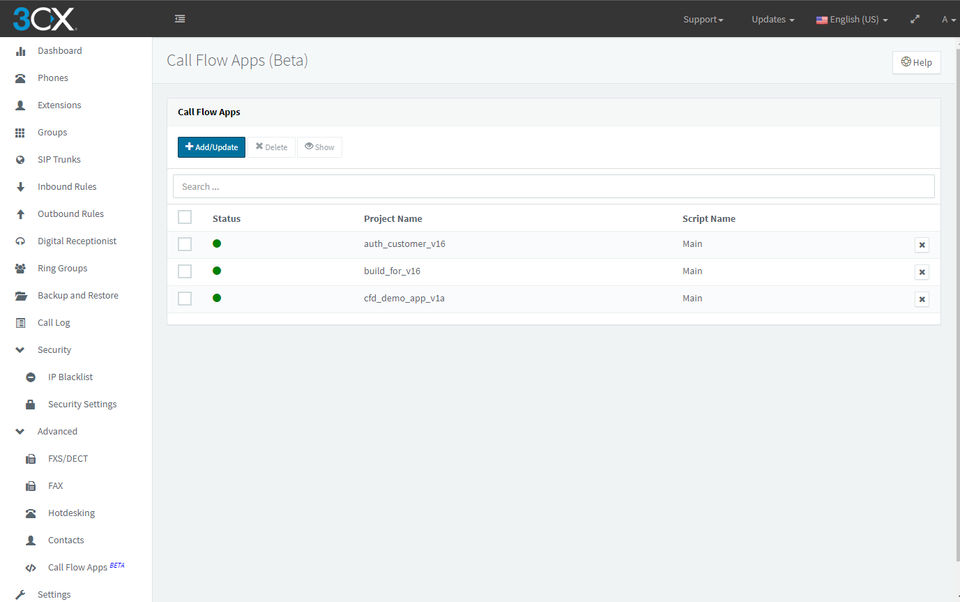
Task: Delete the auth_customer_v16 row with its X icon
Action: [921, 245]
